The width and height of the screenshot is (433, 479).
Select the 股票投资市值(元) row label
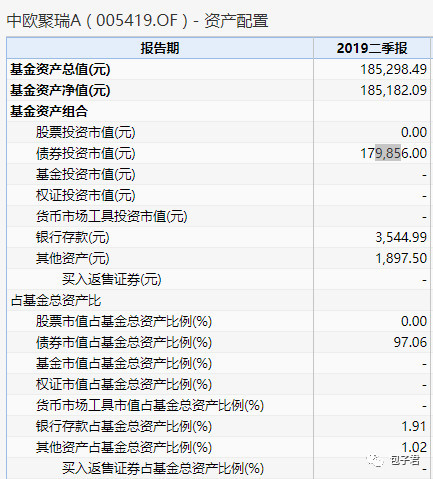(86, 132)
